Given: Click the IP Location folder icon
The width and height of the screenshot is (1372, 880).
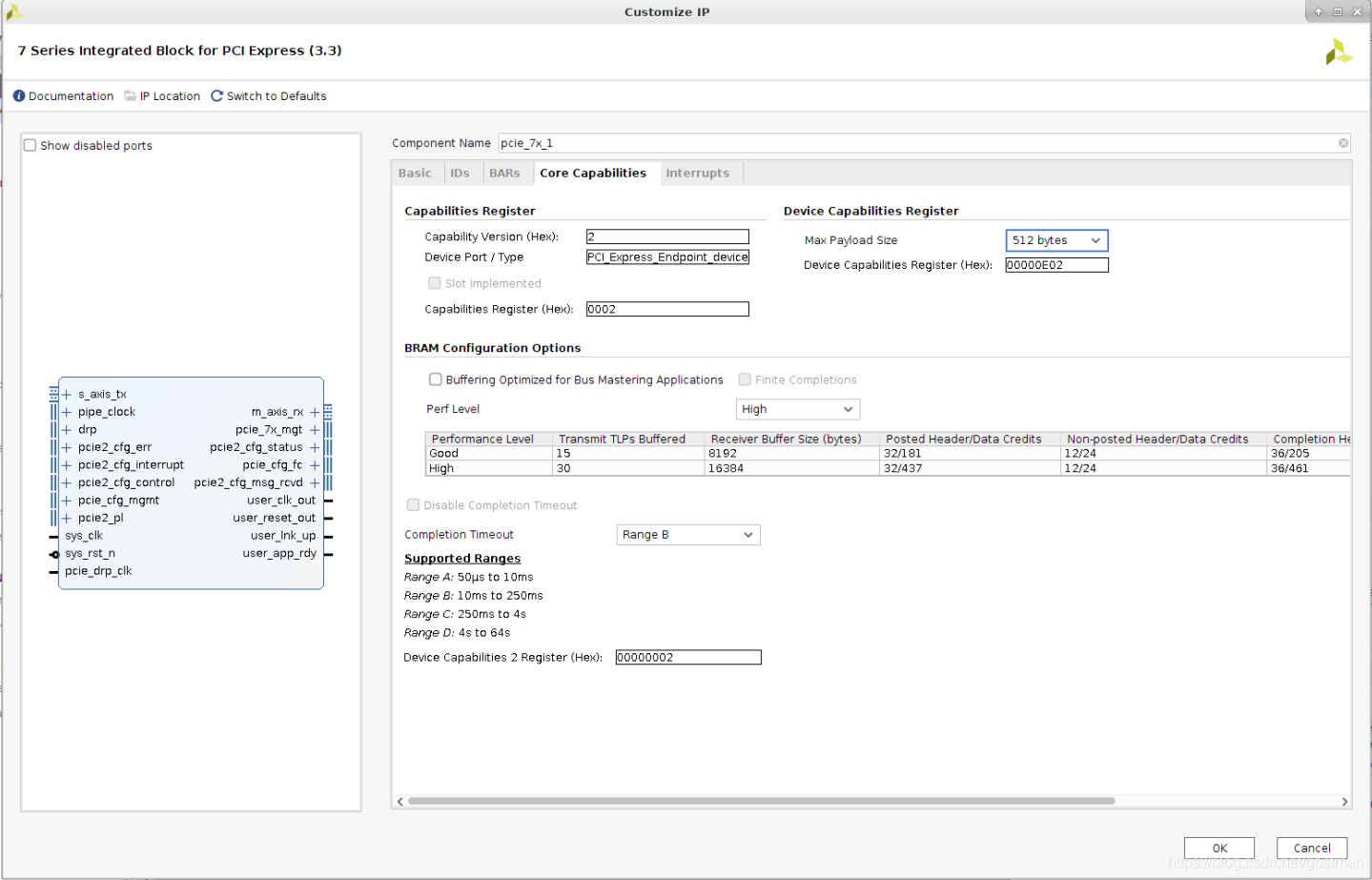Looking at the screenshot, I should [133, 96].
